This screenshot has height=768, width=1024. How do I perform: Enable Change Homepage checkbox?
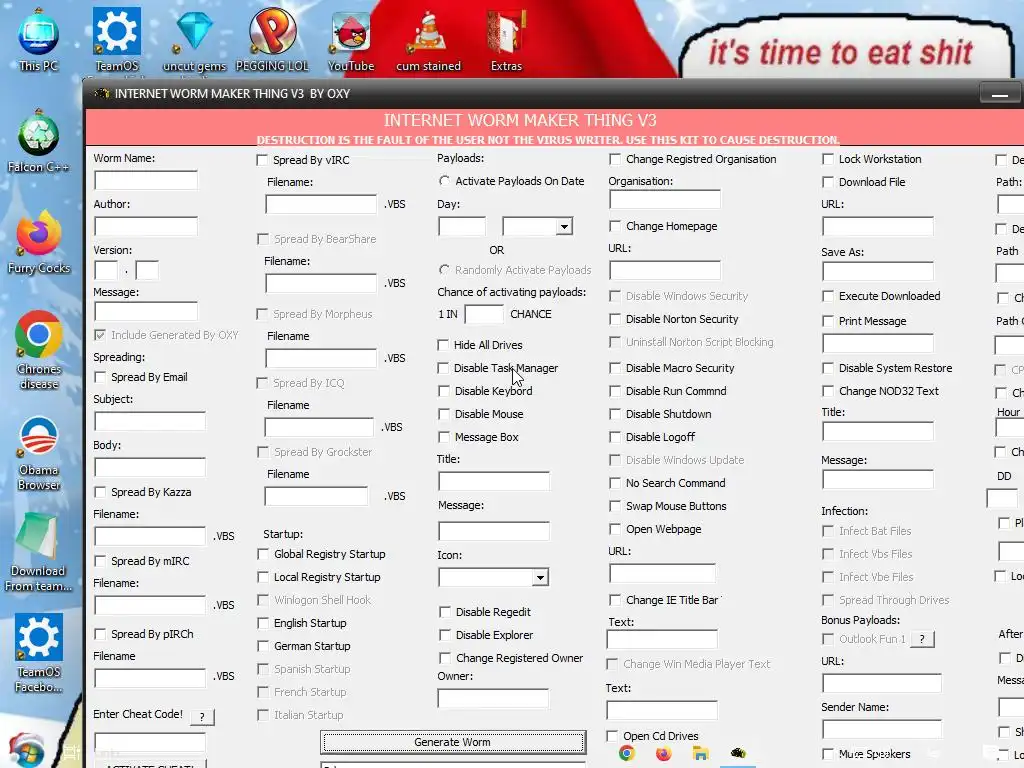click(615, 225)
